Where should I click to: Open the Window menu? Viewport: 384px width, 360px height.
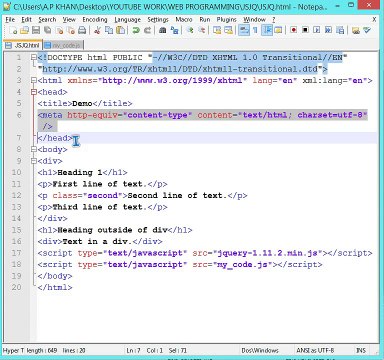[x=254, y=20]
